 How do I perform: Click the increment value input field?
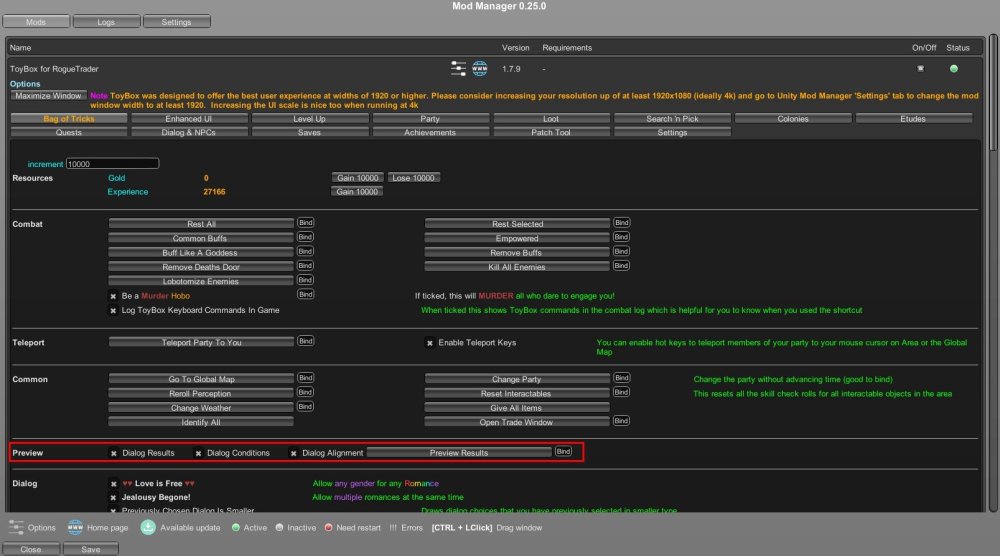click(112, 163)
